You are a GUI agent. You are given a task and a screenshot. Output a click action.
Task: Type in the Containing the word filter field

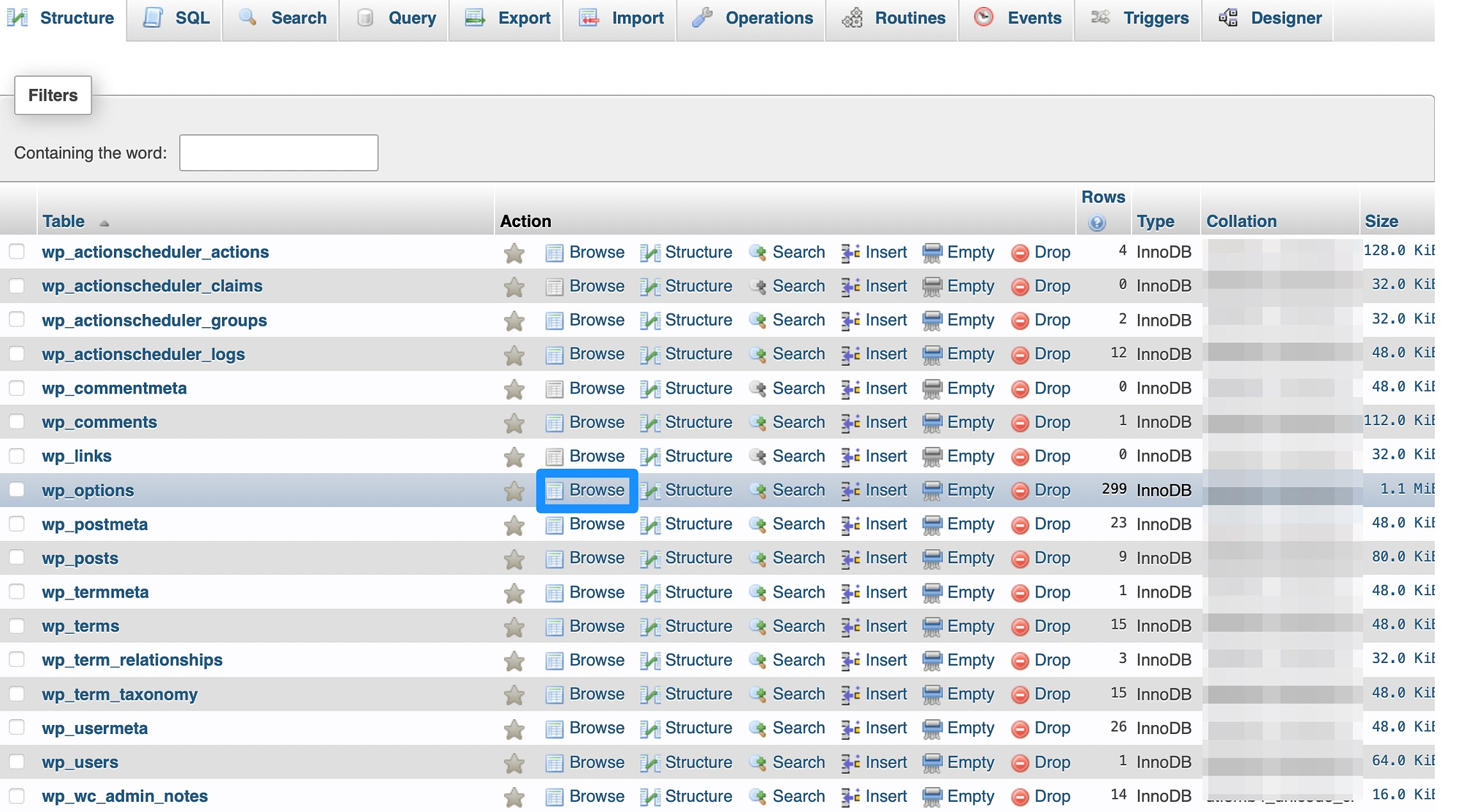tap(278, 153)
